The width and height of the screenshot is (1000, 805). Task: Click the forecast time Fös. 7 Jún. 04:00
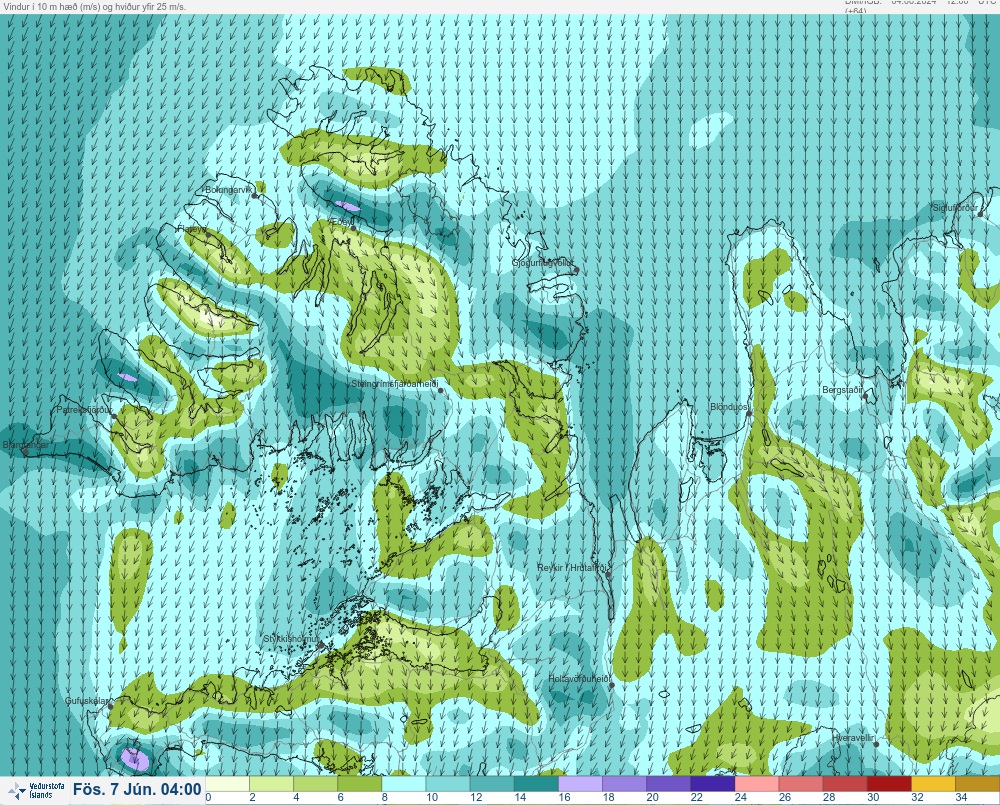[137, 790]
